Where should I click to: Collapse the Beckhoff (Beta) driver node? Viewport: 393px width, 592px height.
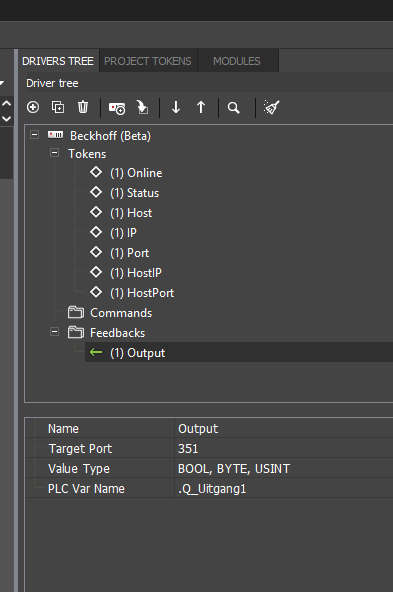34,135
